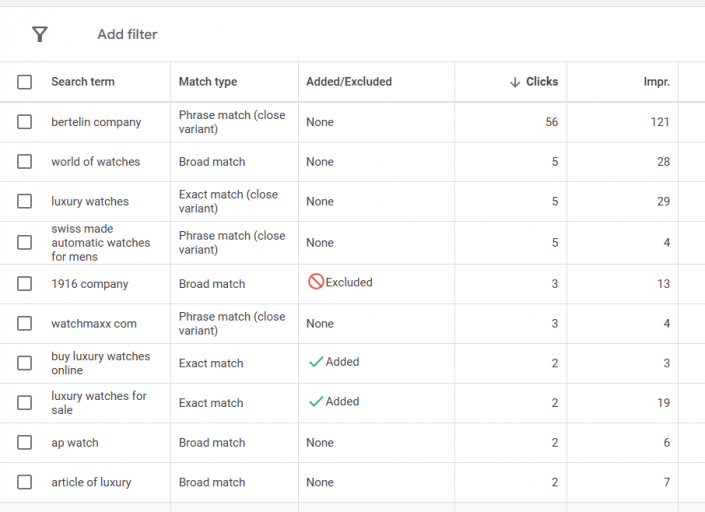Tick the luxury watches row checkbox
Screen dimensions: 705x512
25,202
